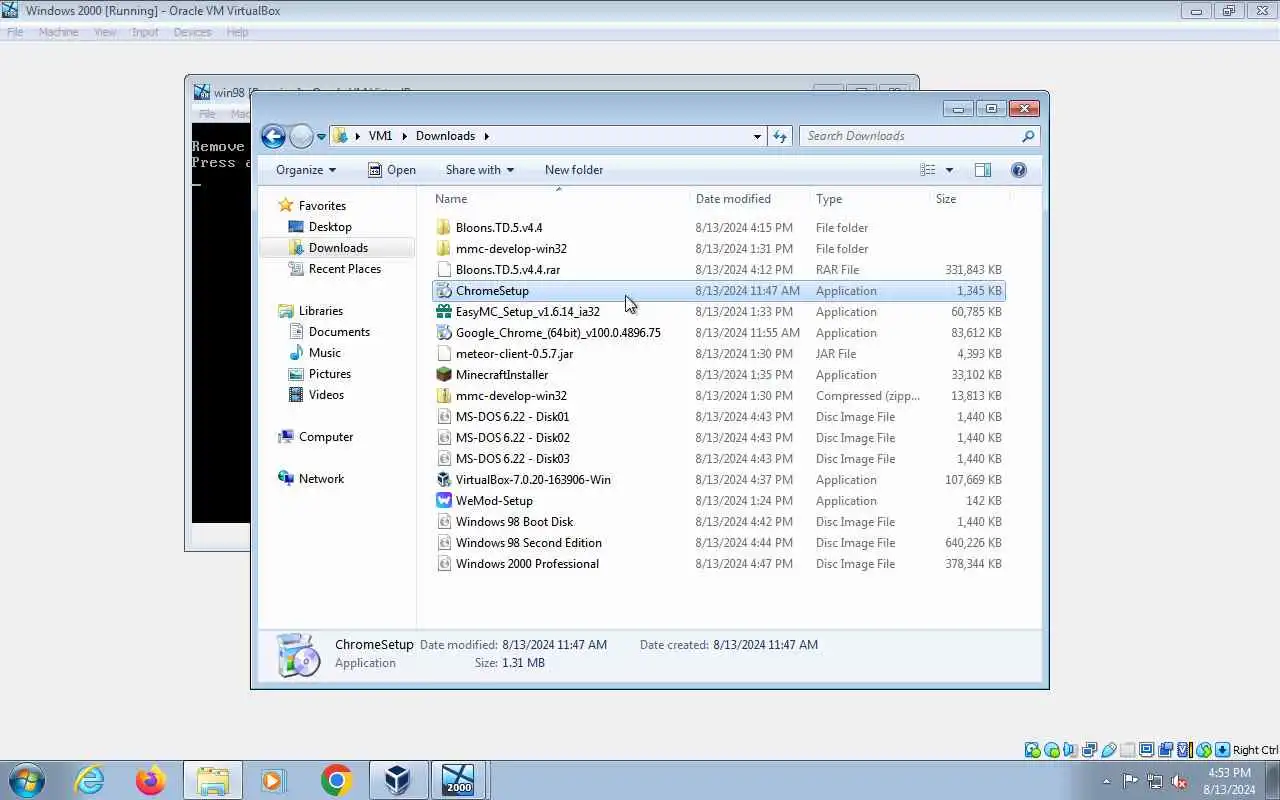Click the ChromeSetup application icon in file list
1280x800 pixels.
tap(445, 291)
